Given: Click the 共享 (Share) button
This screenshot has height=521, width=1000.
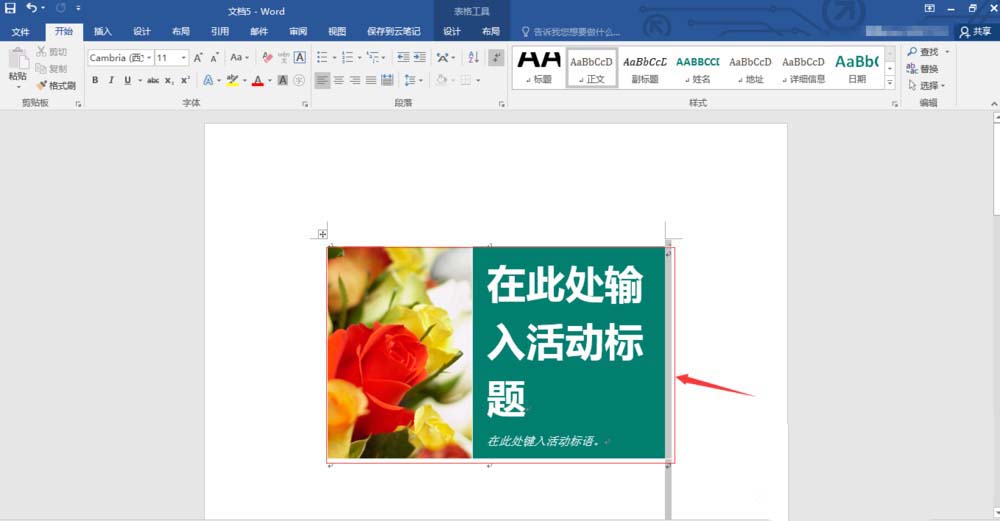Looking at the screenshot, I should [975, 31].
